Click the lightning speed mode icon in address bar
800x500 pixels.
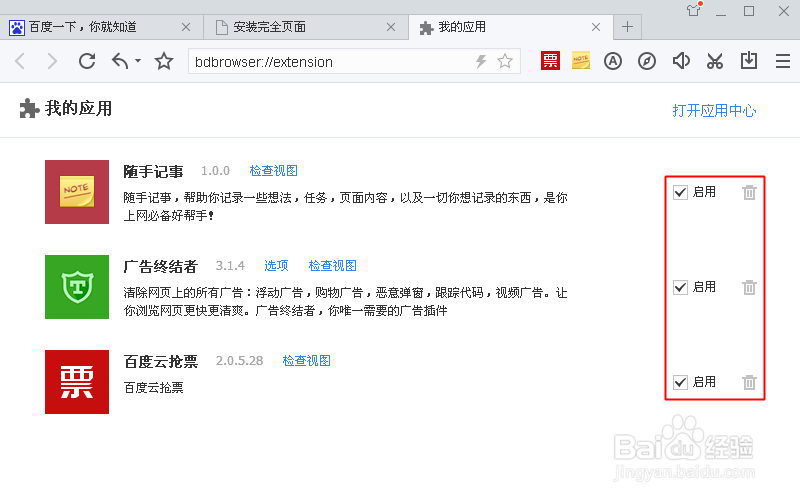pos(481,61)
